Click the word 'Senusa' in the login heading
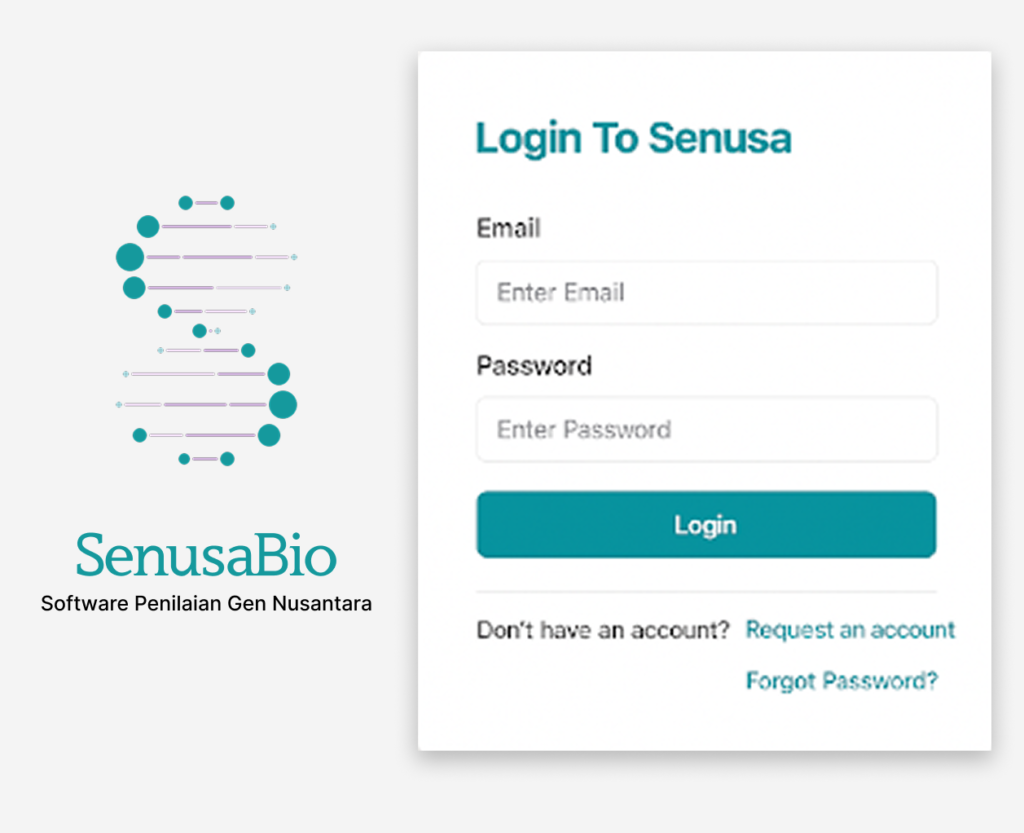 pyautogui.click(x=719, y=138)
